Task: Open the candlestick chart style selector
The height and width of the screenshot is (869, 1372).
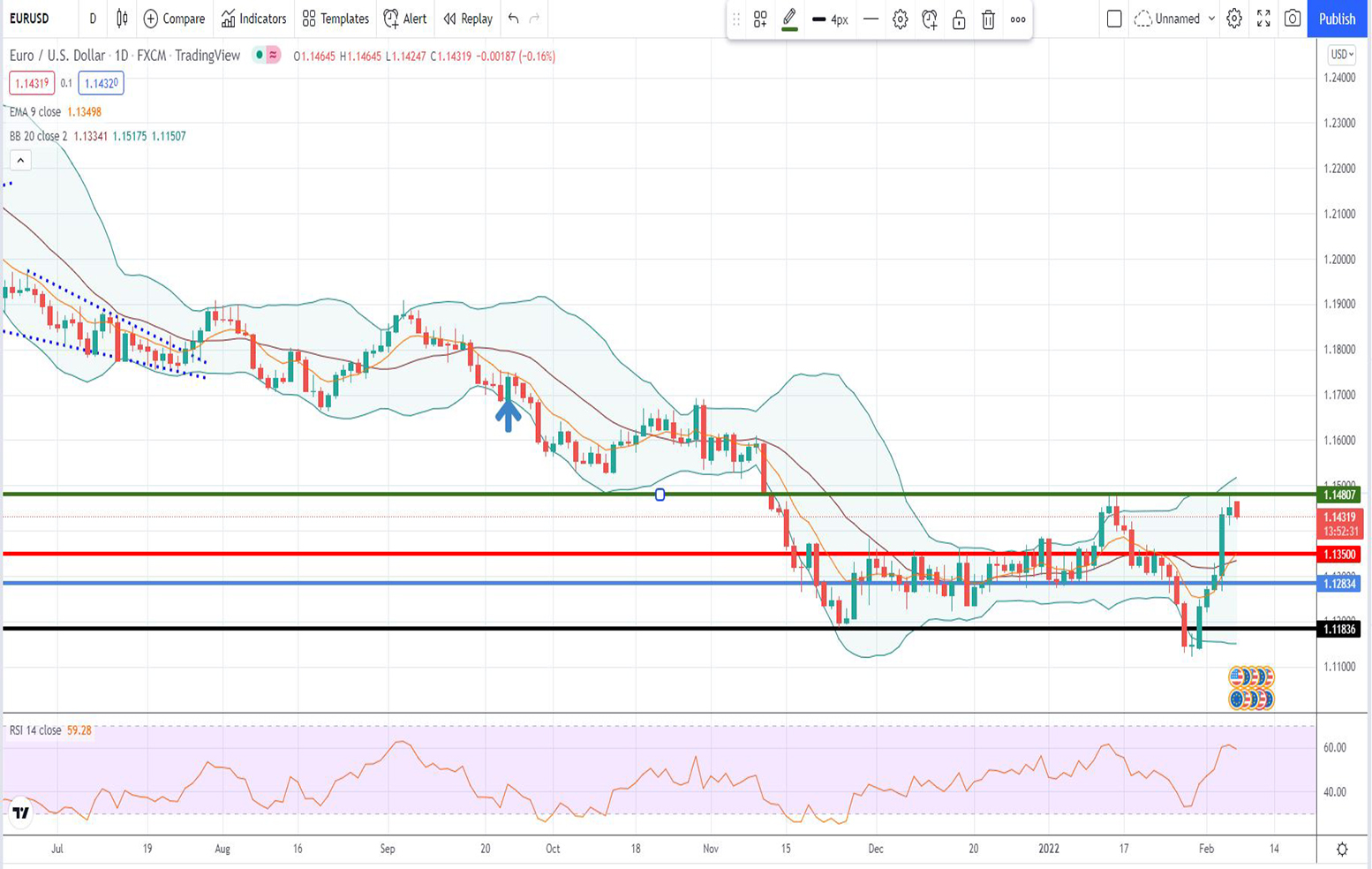Action: [x=122, y=19]
